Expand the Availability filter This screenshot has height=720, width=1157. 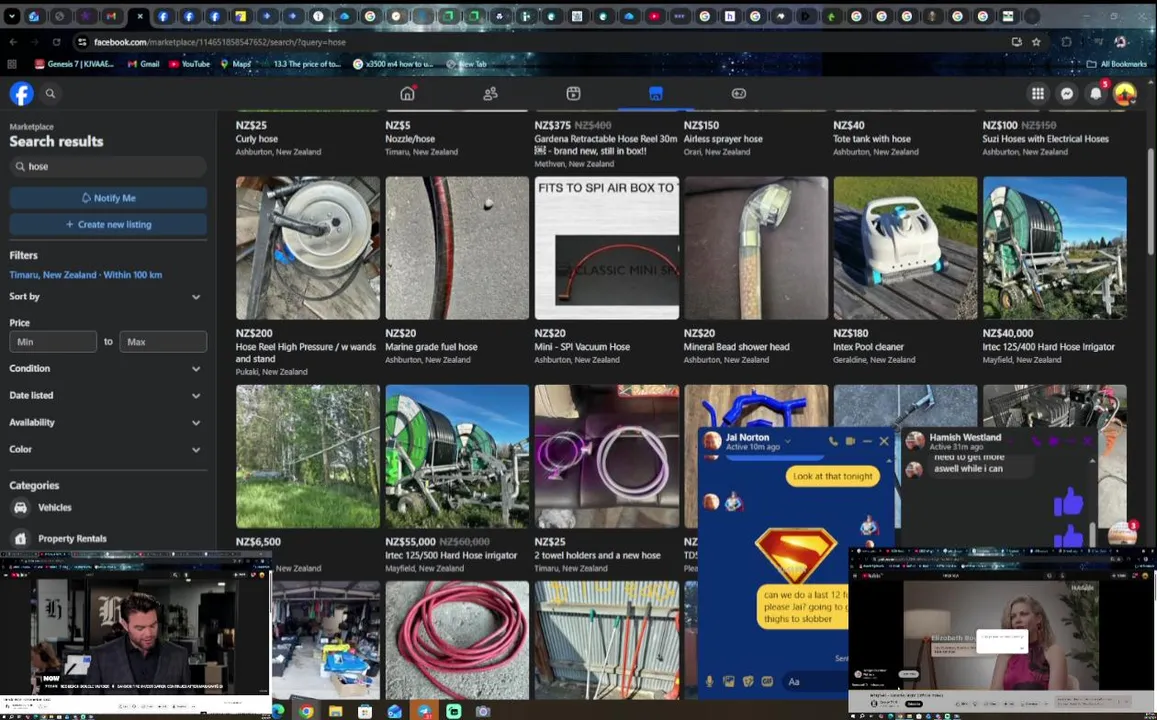[106, 423]
